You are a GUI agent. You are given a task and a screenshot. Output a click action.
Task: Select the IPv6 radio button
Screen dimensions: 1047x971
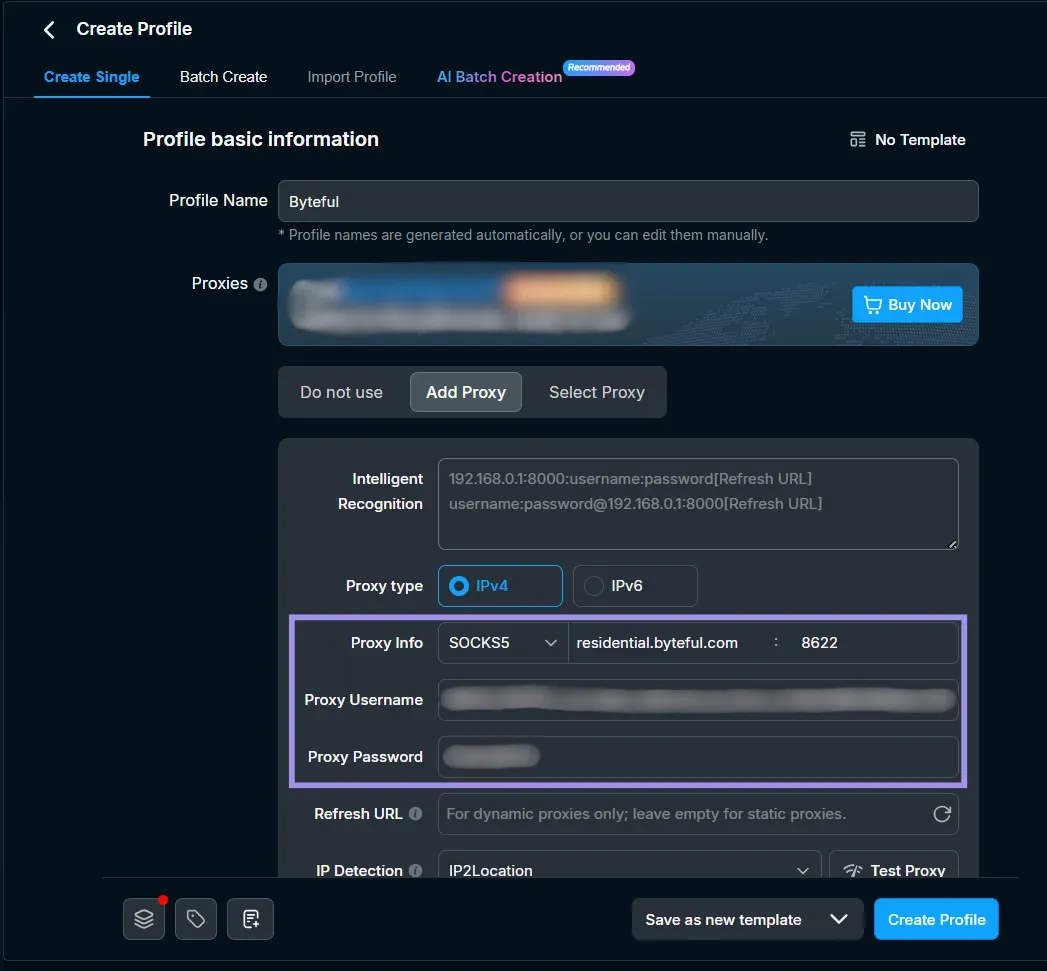(635, 586)
